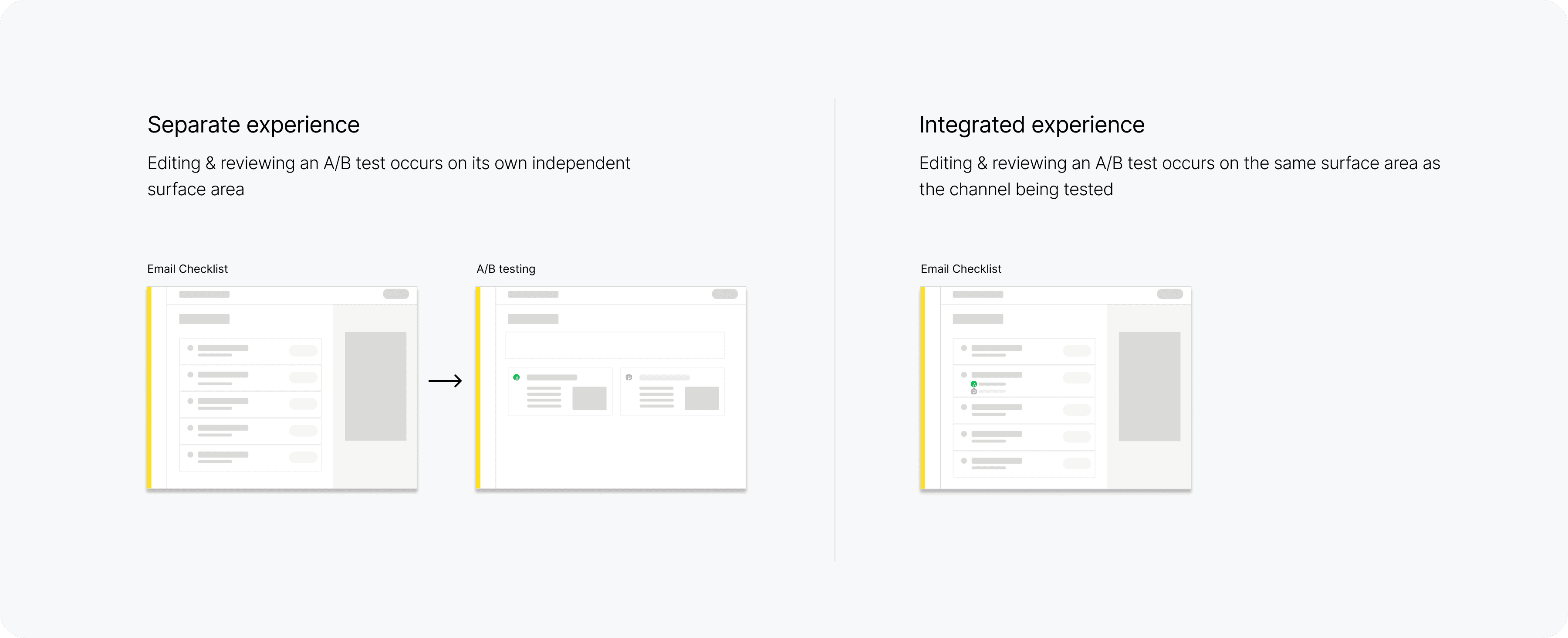Click green variant A badge in A/B testing mockup

click(x=516, y=377)
